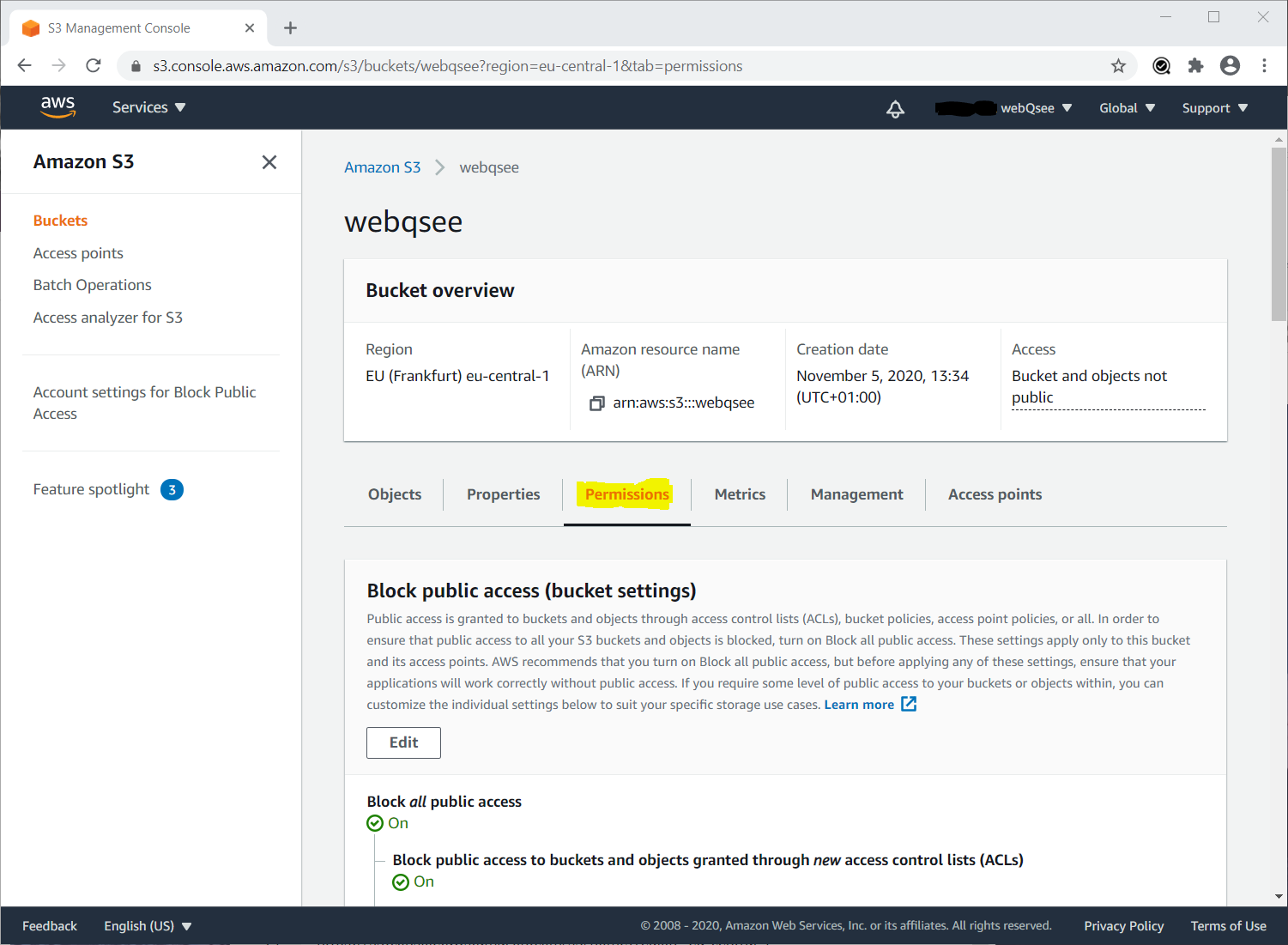This screenshot has width=1288, height=945.
Task: Click the AWS logo home icon
Action: click(57, 107)
